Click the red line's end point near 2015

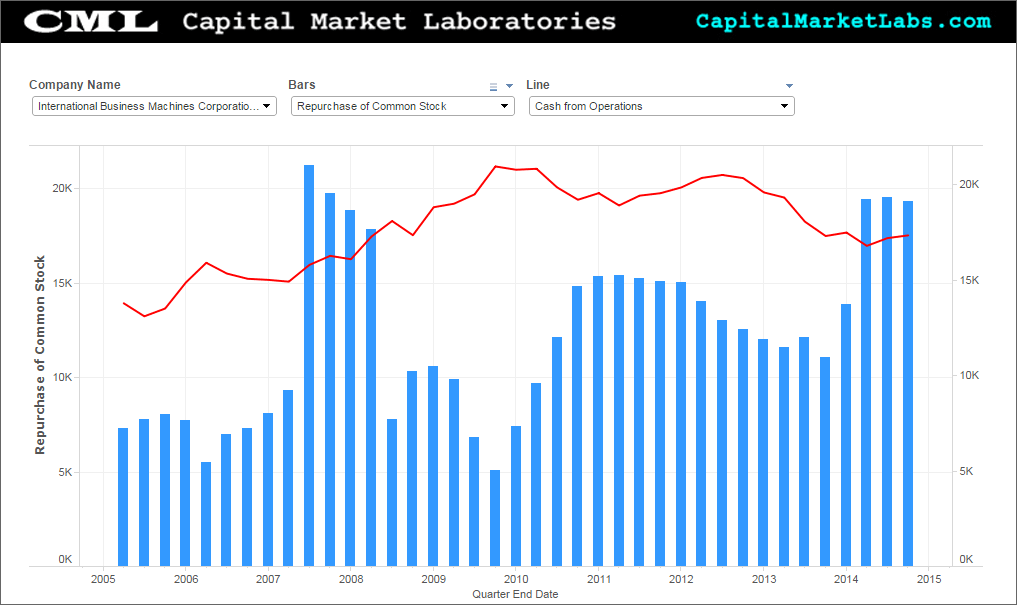tap(908, 236)
